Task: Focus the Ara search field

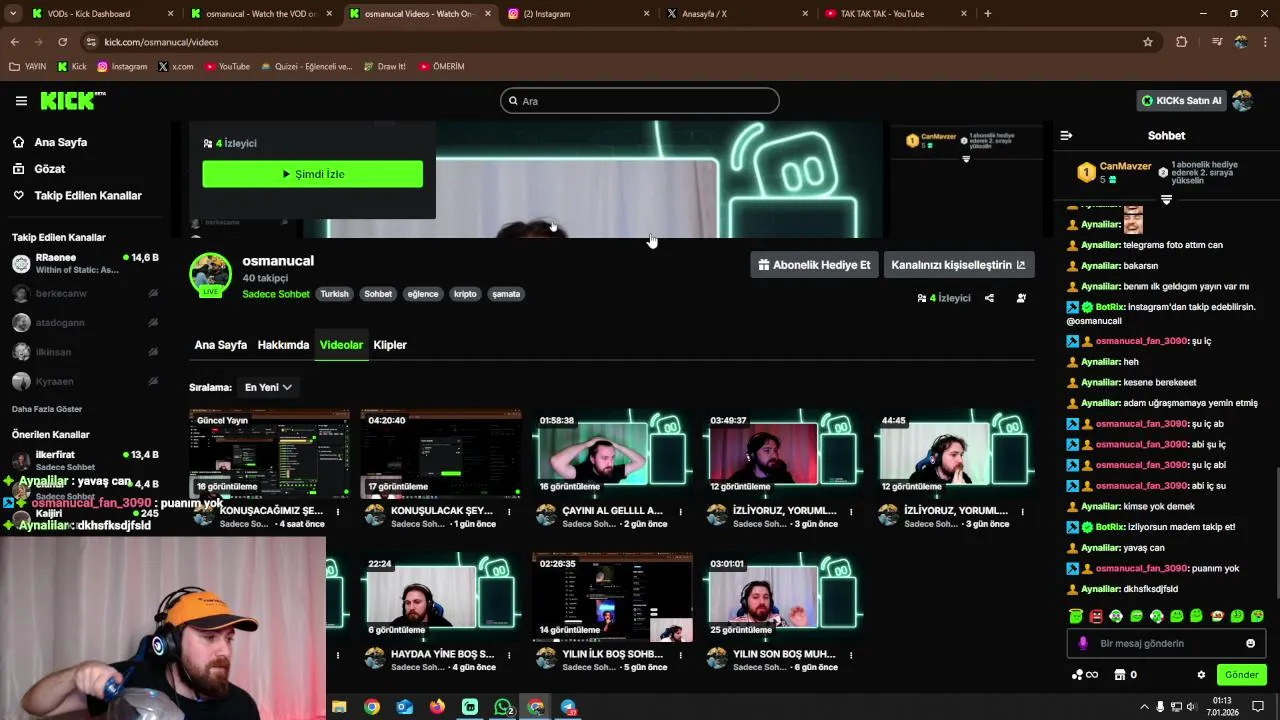Action: (640, 101)
